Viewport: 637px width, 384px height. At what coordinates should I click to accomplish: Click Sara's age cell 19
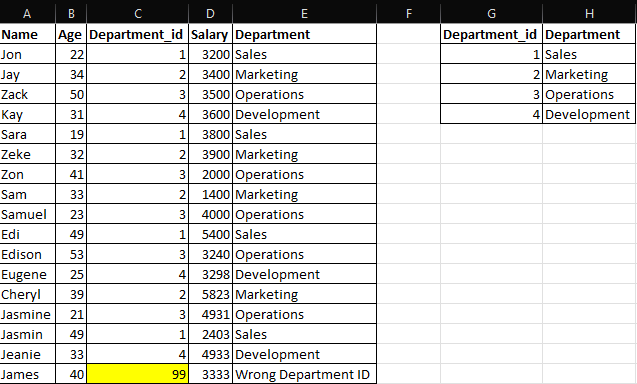71,134
